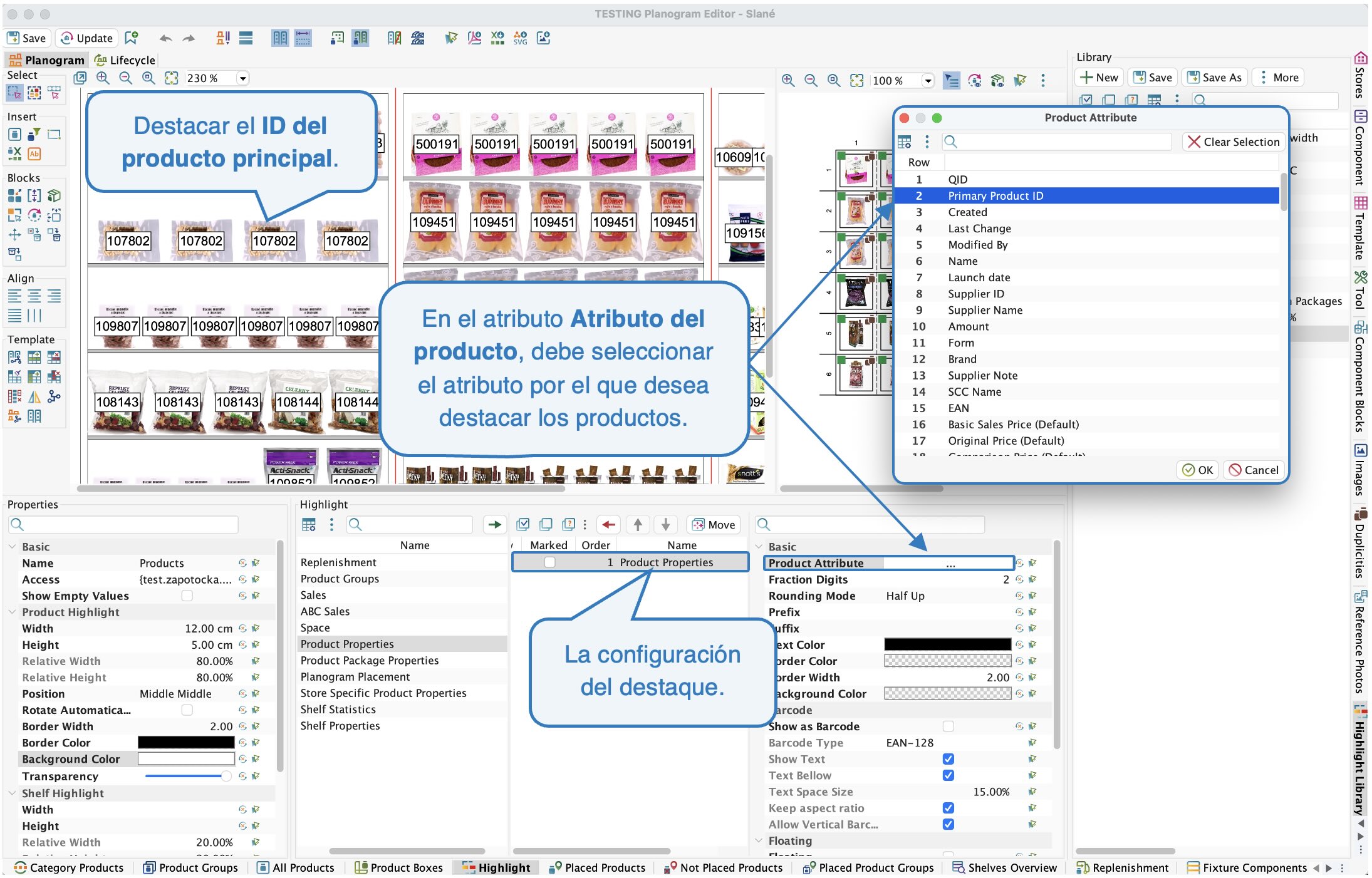This screenshot has width=1372, height=878.
Task: Click the XO export icon in toolbar
Action: pyautogui.click(x=497, y=38)
